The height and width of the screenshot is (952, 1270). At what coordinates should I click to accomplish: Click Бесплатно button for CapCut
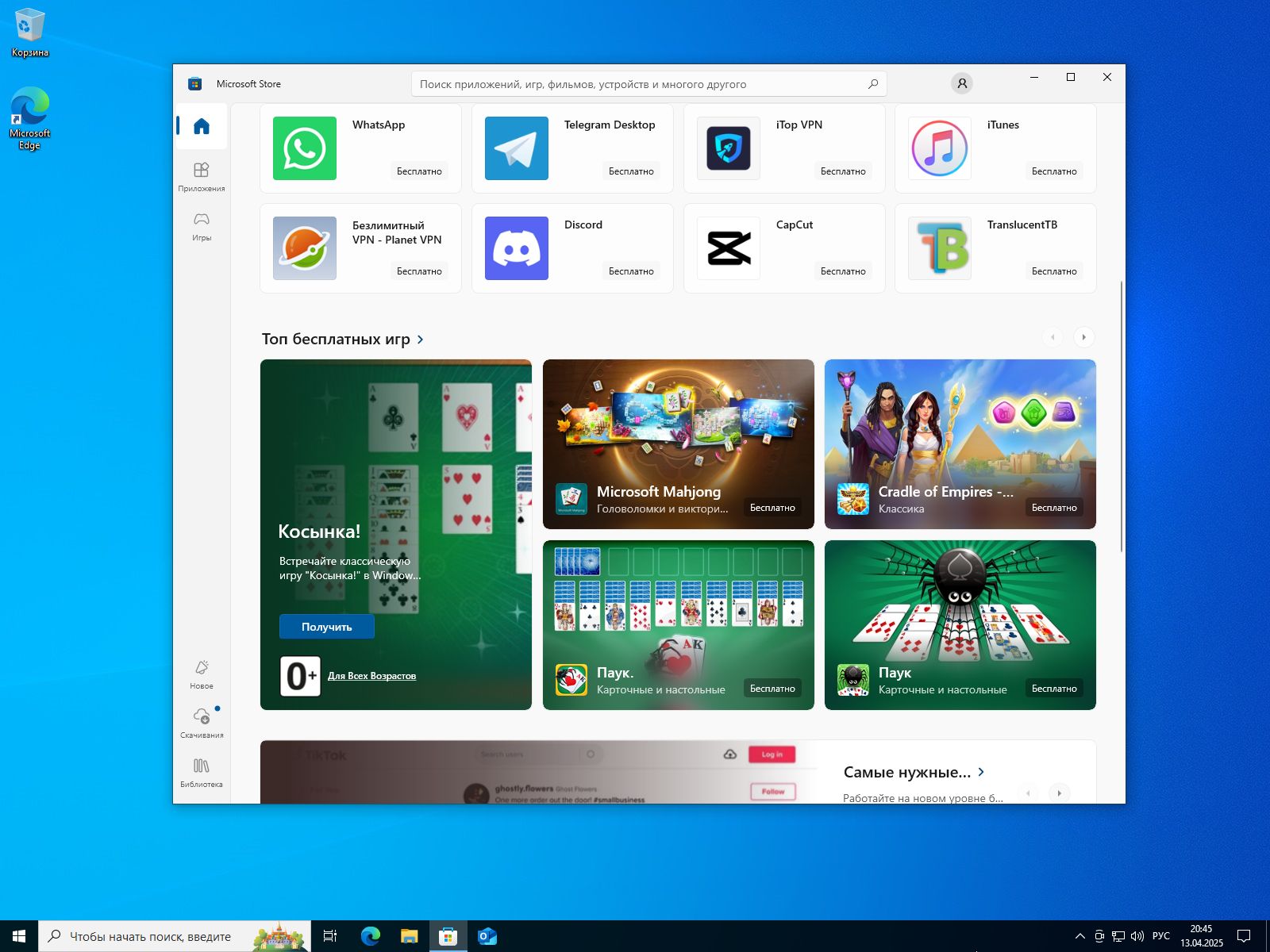[843, 271]
